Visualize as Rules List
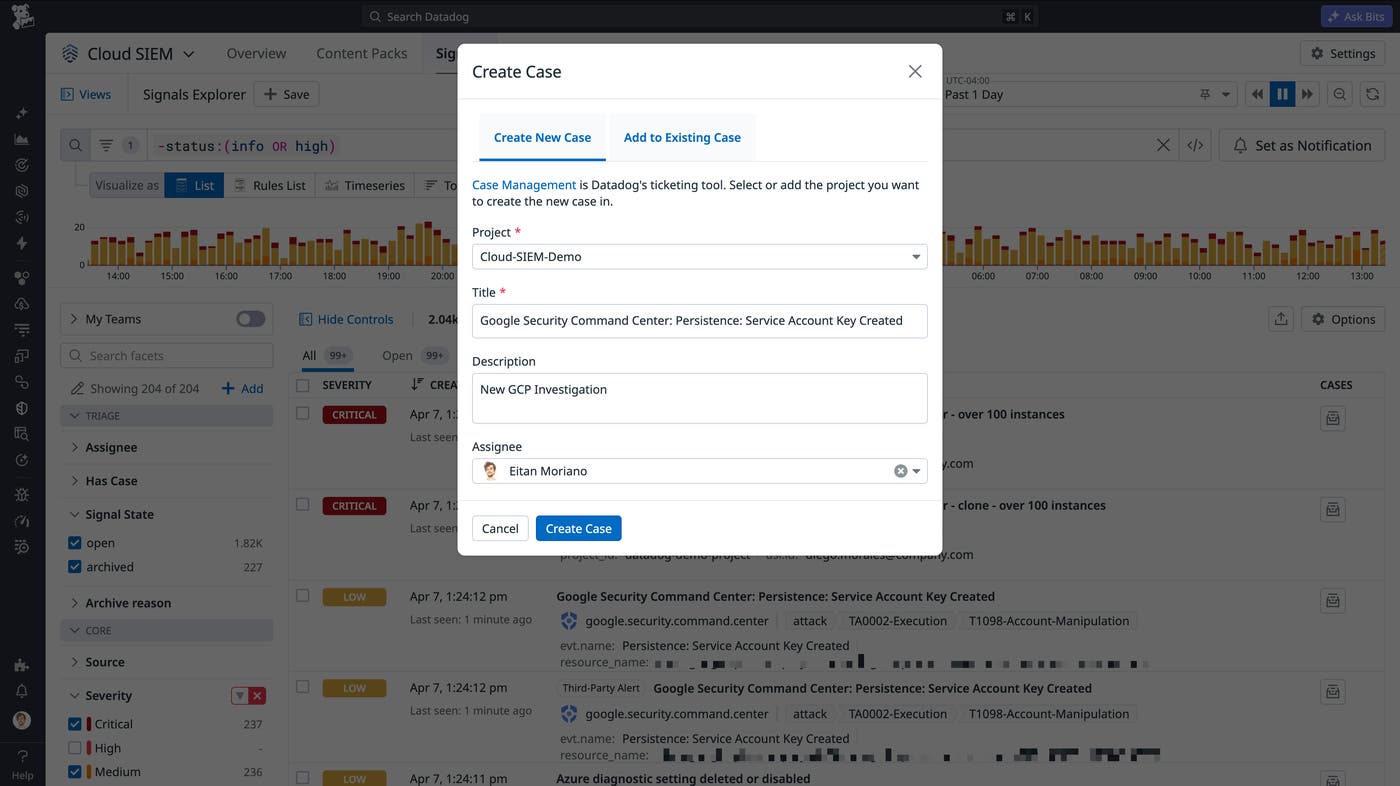This screenshot has width=1400, height=786. tap(269, 185)
